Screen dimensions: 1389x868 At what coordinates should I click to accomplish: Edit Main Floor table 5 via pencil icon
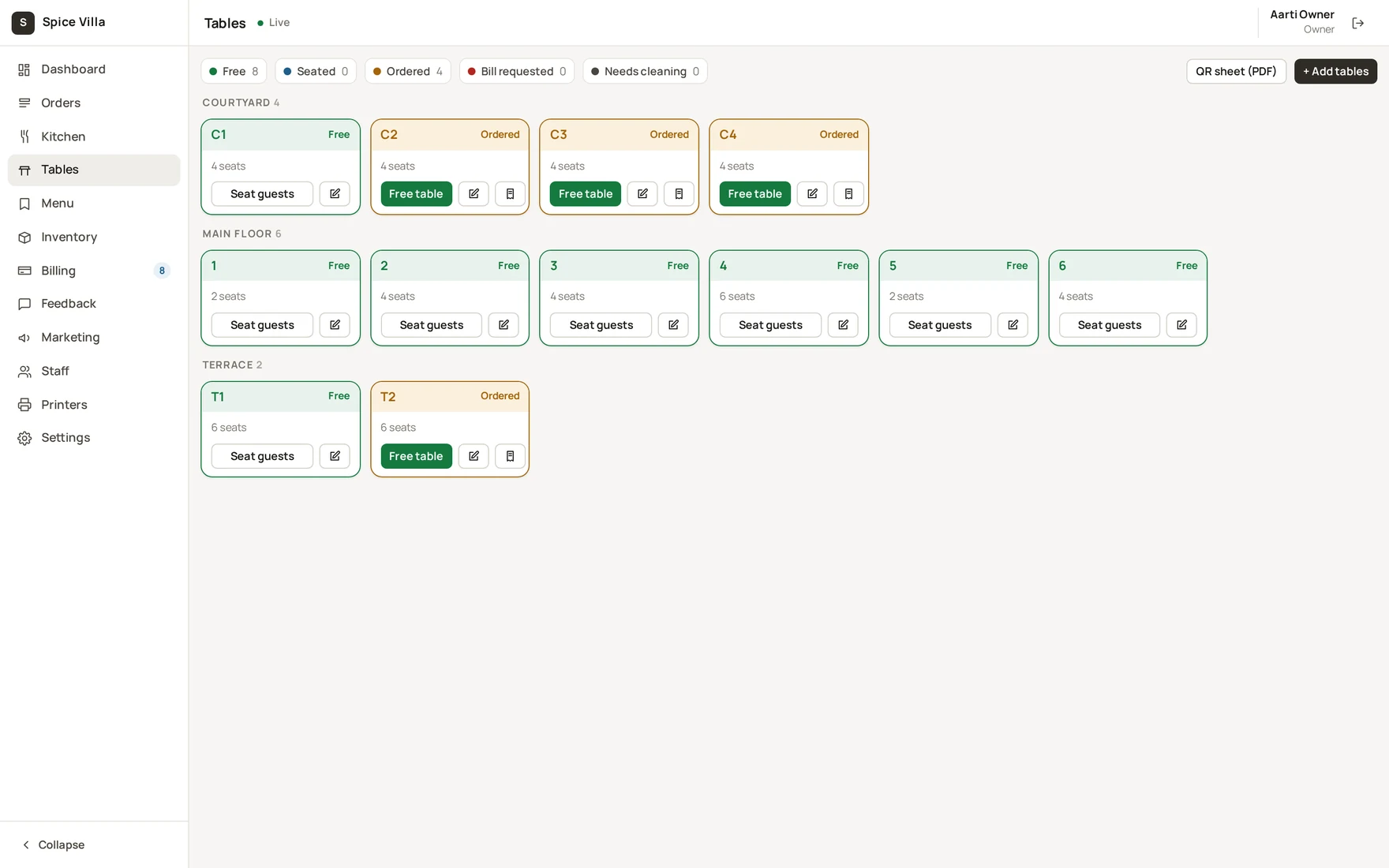click(1013, 325)
